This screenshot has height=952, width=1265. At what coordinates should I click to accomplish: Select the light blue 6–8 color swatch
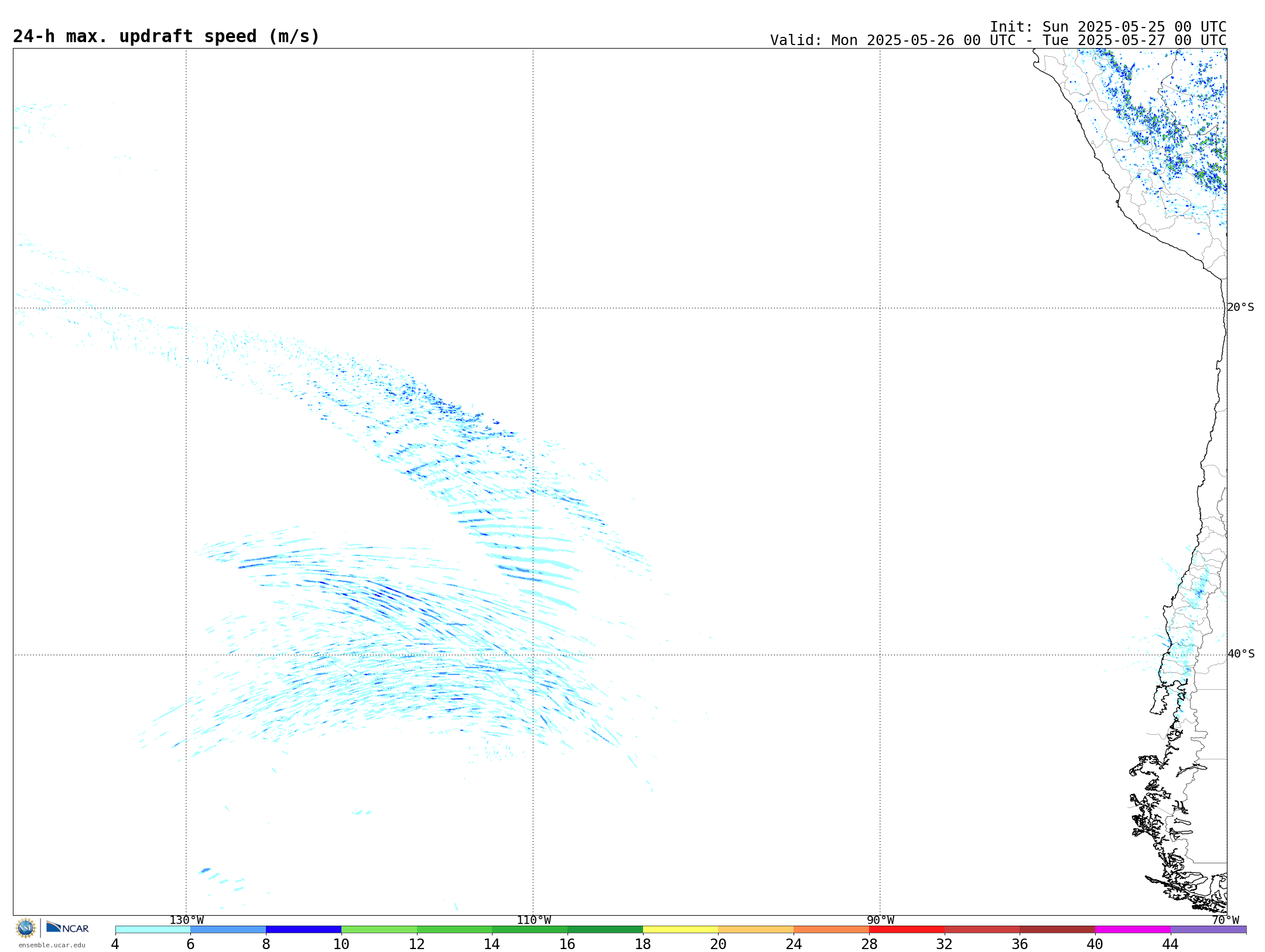(x=228, y=929)
